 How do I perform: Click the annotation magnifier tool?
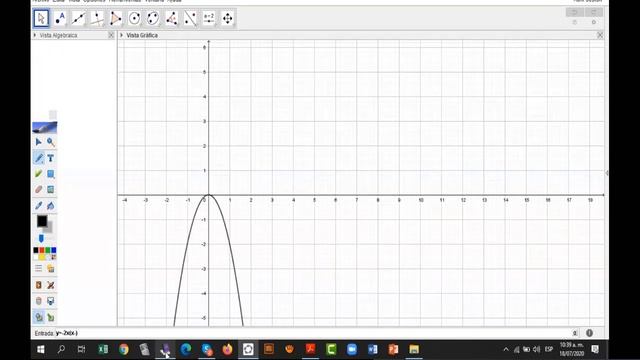pos(51,142)
